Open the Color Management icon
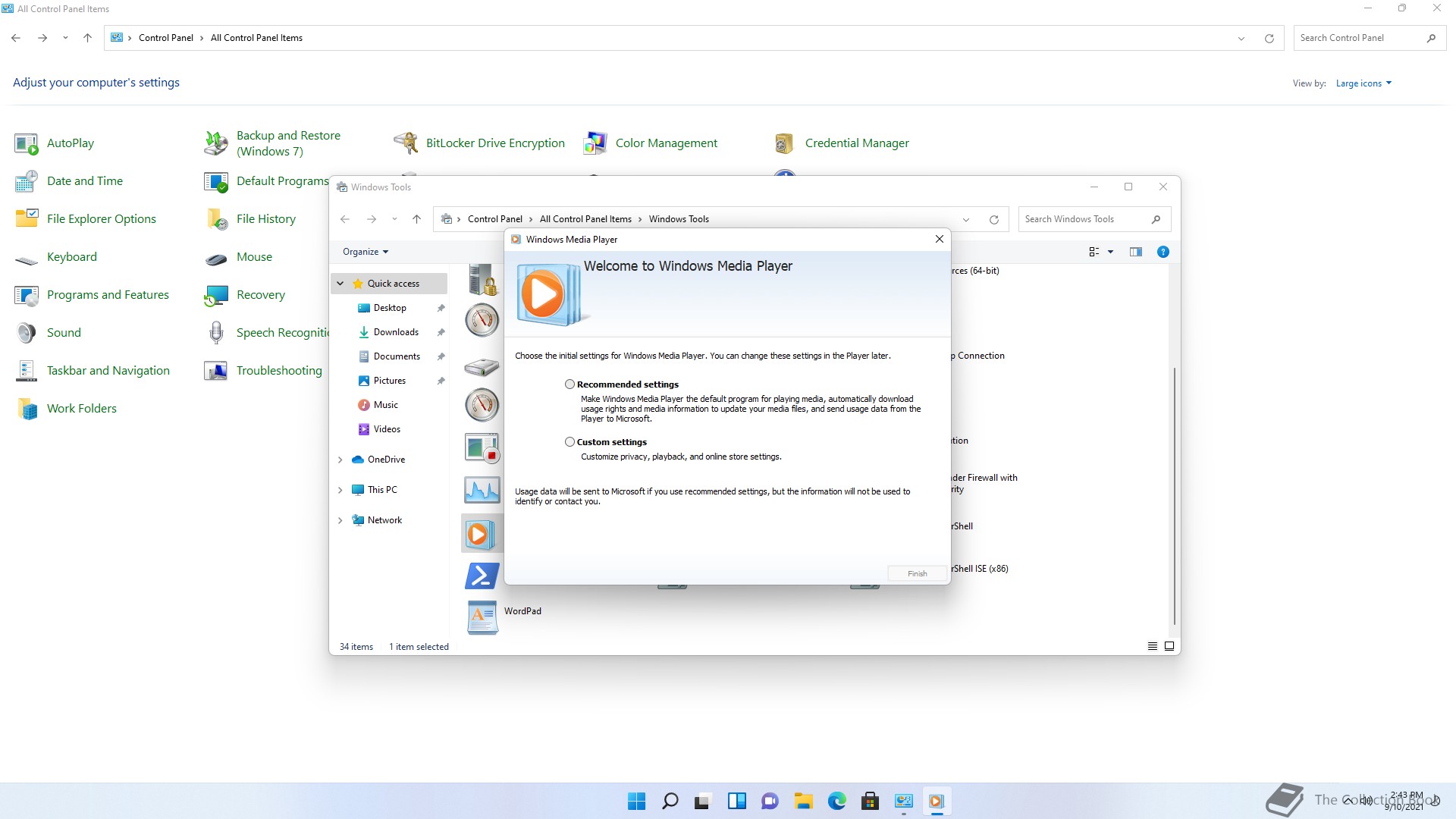The image size is (1456, 819). [595, 143]
